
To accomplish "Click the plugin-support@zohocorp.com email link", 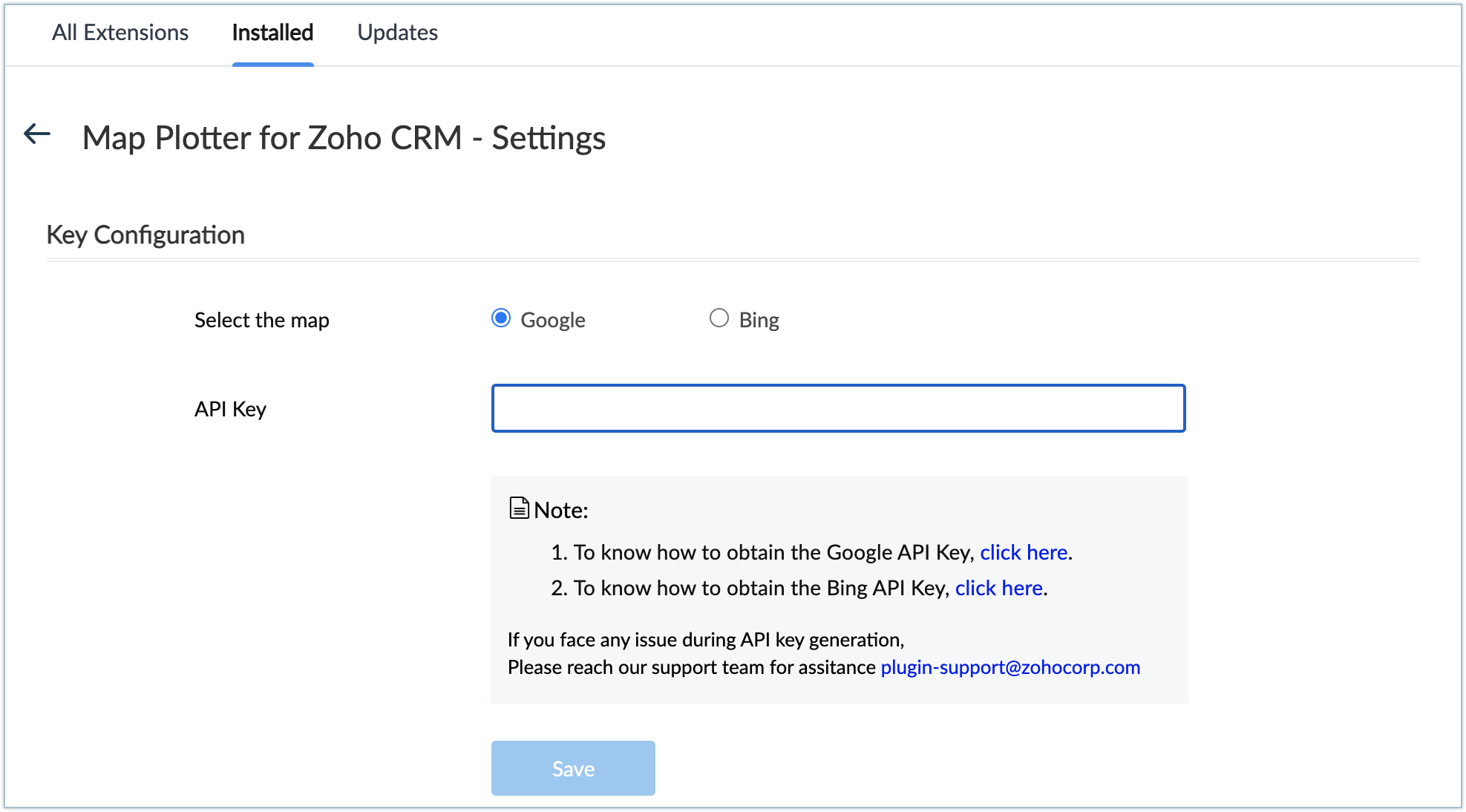I will click(x=1009, y=667).
